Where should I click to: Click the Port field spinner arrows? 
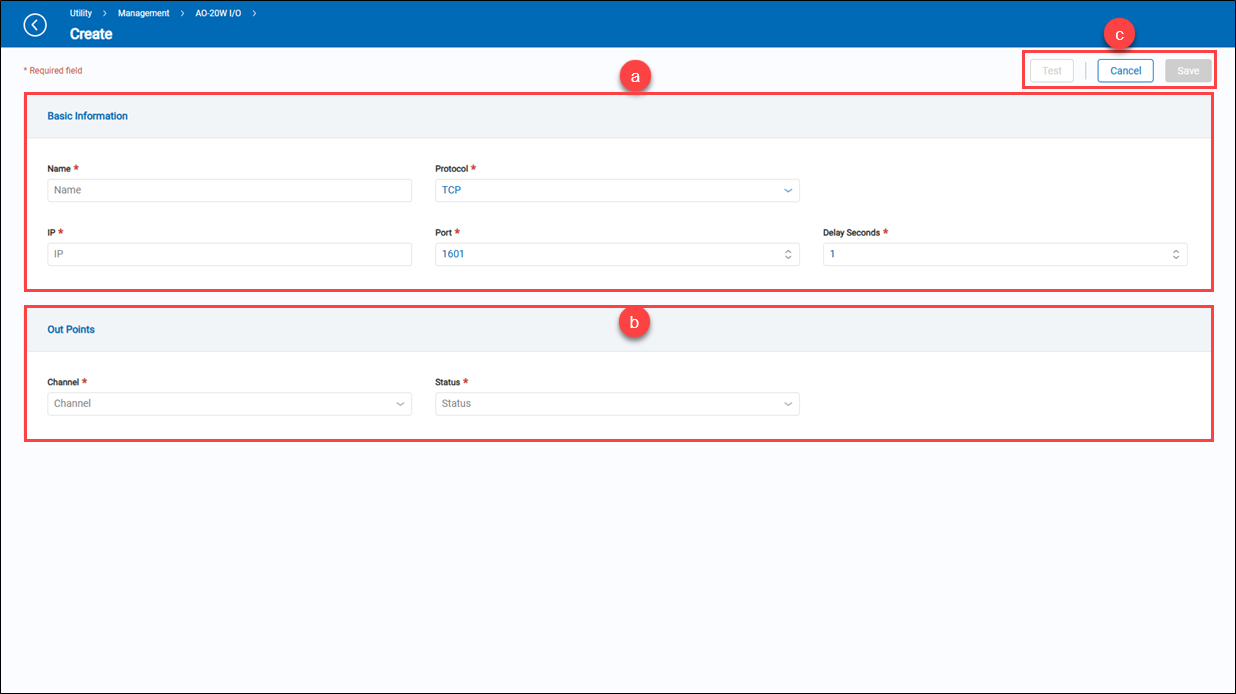[x=788, y=254]
